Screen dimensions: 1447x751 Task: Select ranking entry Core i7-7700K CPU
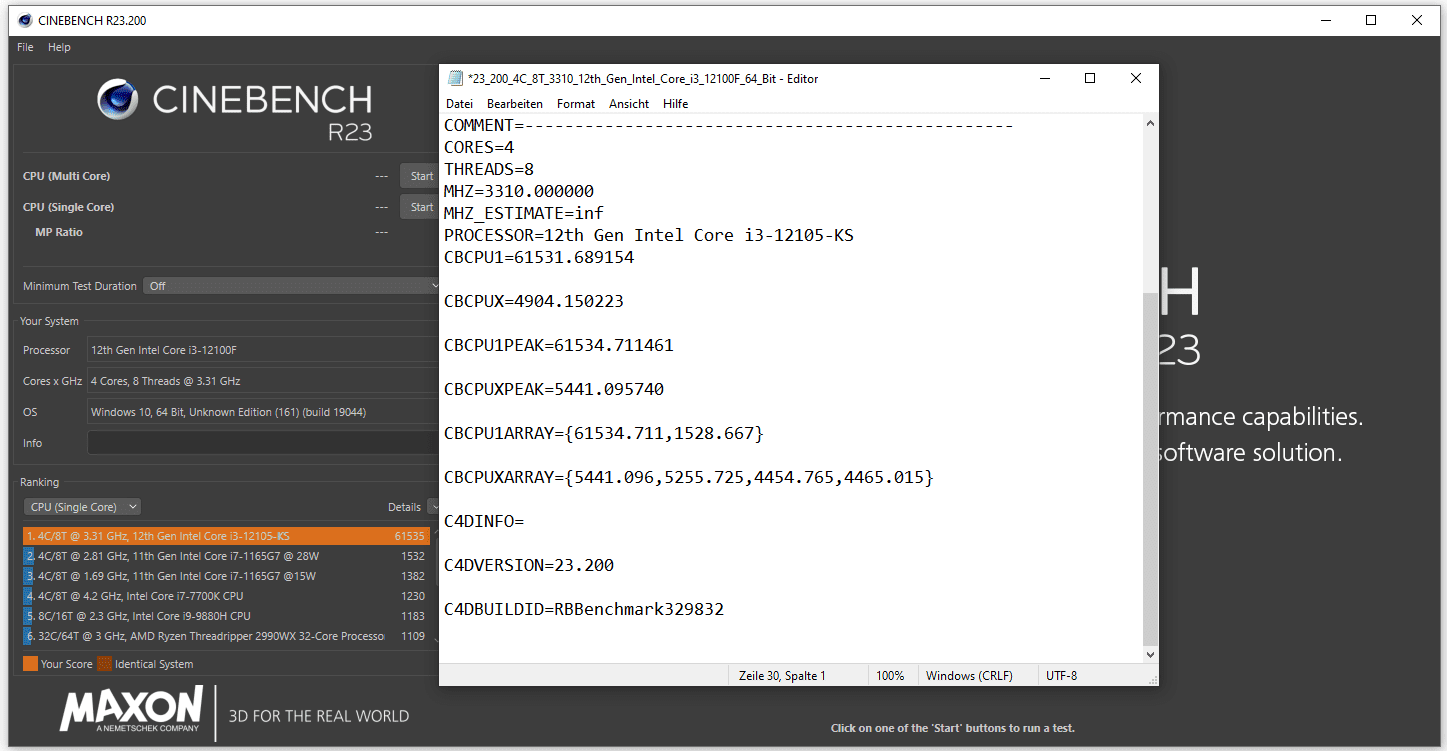point(226,596)
